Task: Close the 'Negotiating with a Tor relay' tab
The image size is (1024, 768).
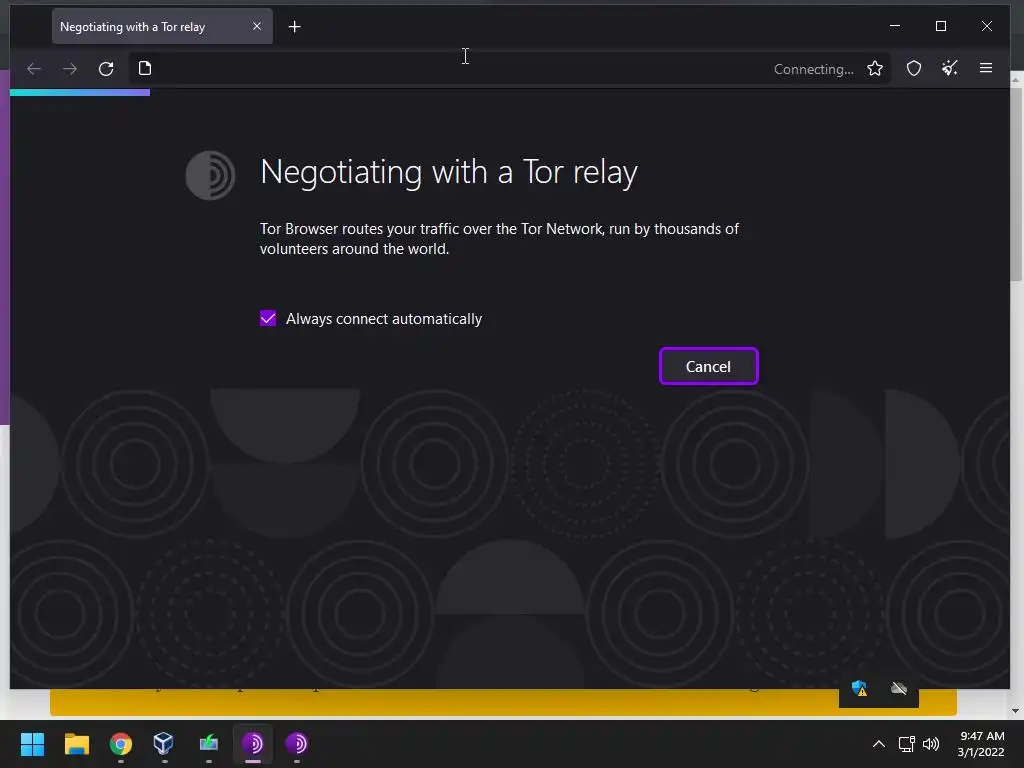Action: [x=257, y=26]
